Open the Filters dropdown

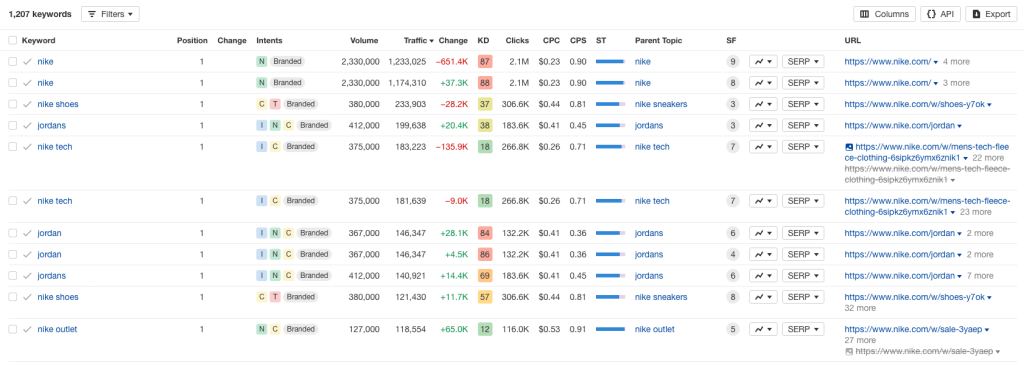[110, 14]
